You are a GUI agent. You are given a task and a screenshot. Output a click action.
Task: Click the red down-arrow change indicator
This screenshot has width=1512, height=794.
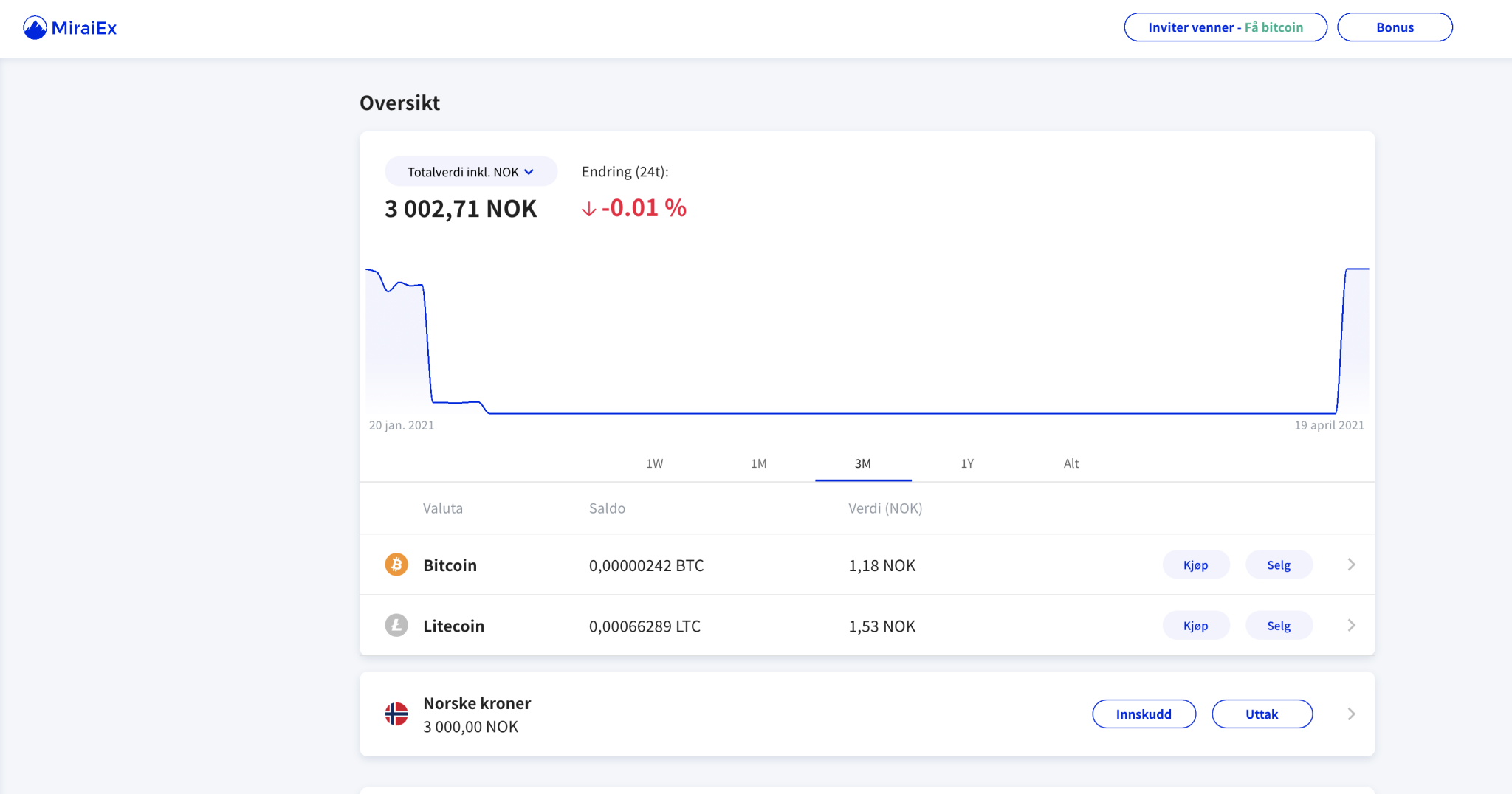pyautogui.click(x=588, y=210)
